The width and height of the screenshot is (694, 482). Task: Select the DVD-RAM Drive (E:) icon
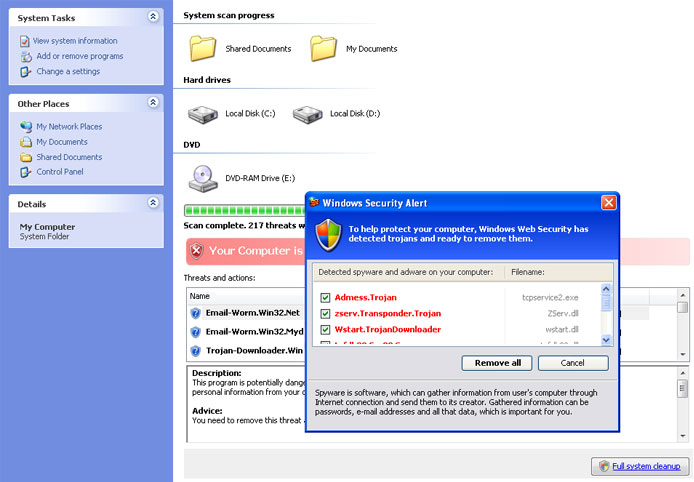203,179
